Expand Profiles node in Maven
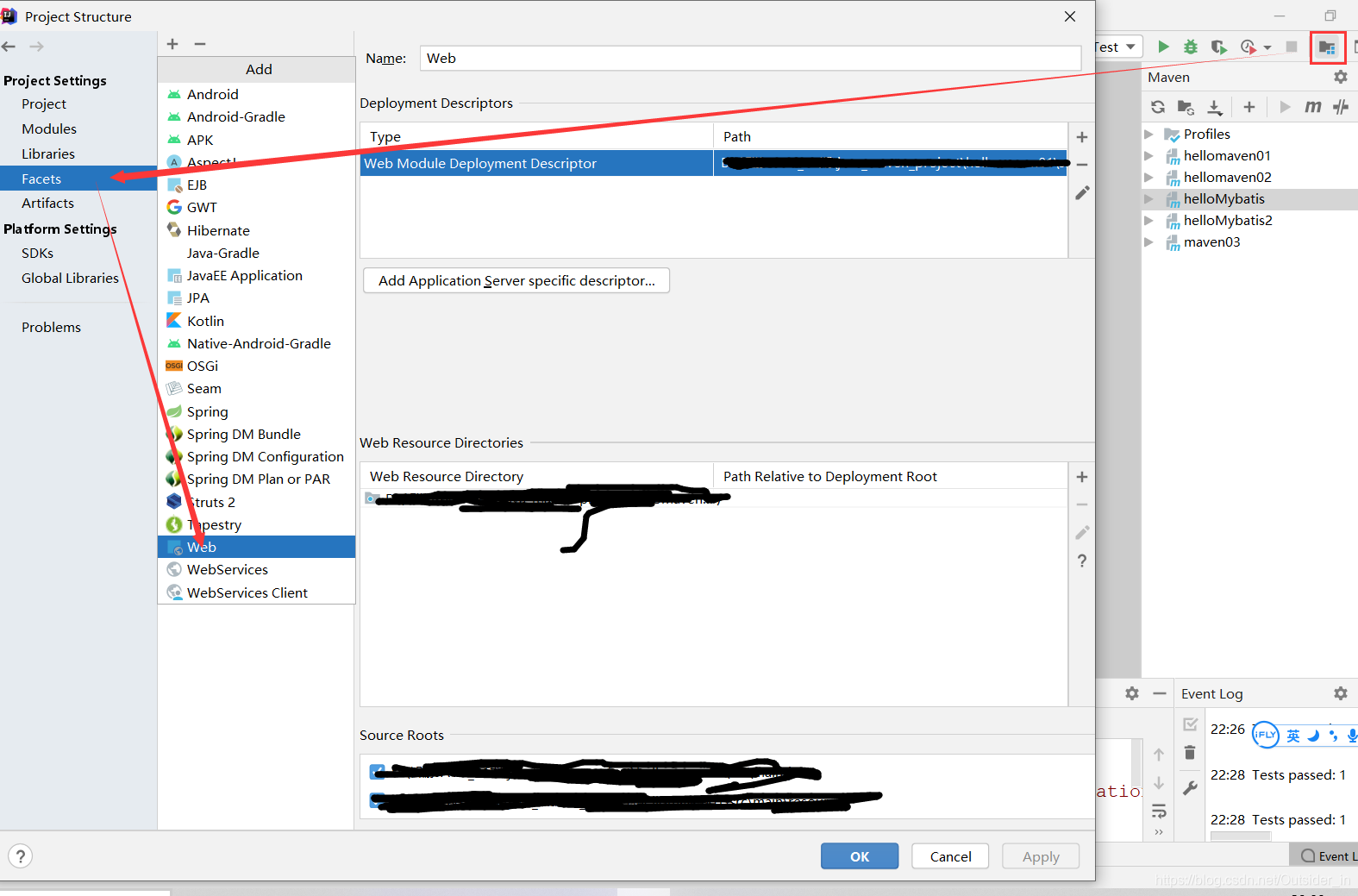 pyautogui.click(x=1148, y=135)
